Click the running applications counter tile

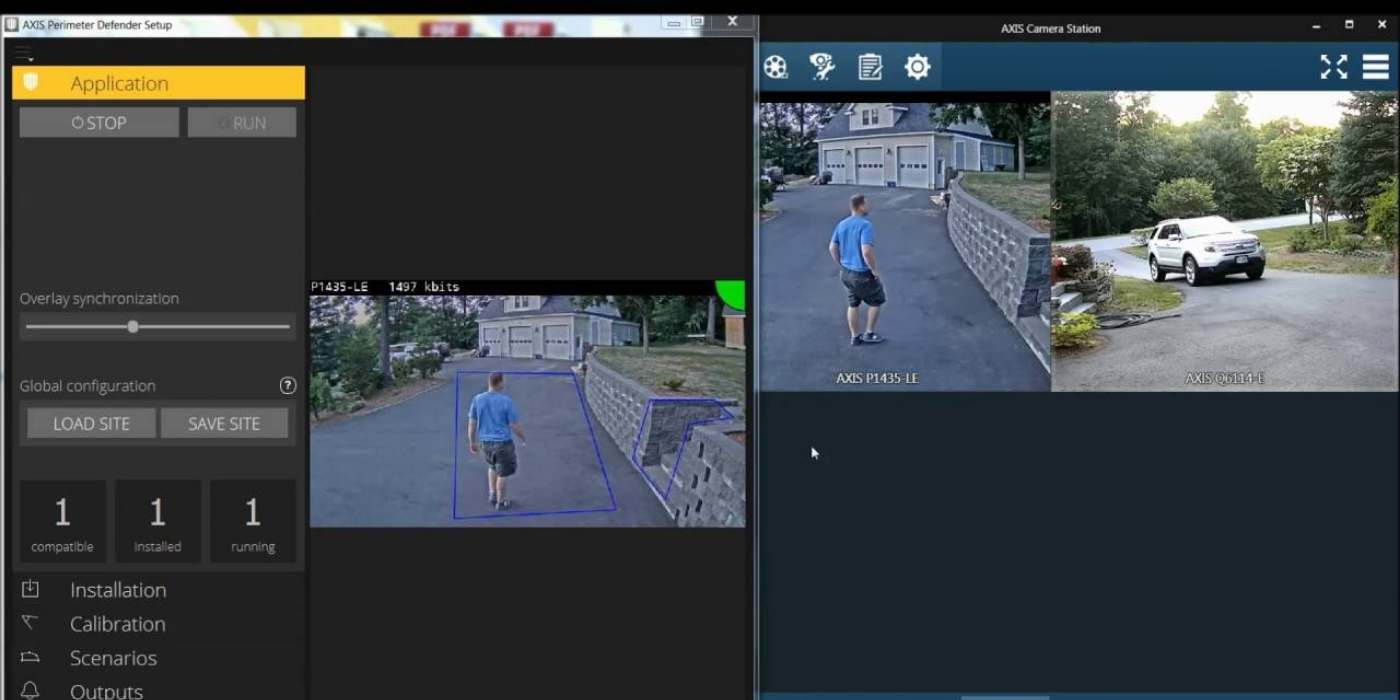[x=252, y=520]
